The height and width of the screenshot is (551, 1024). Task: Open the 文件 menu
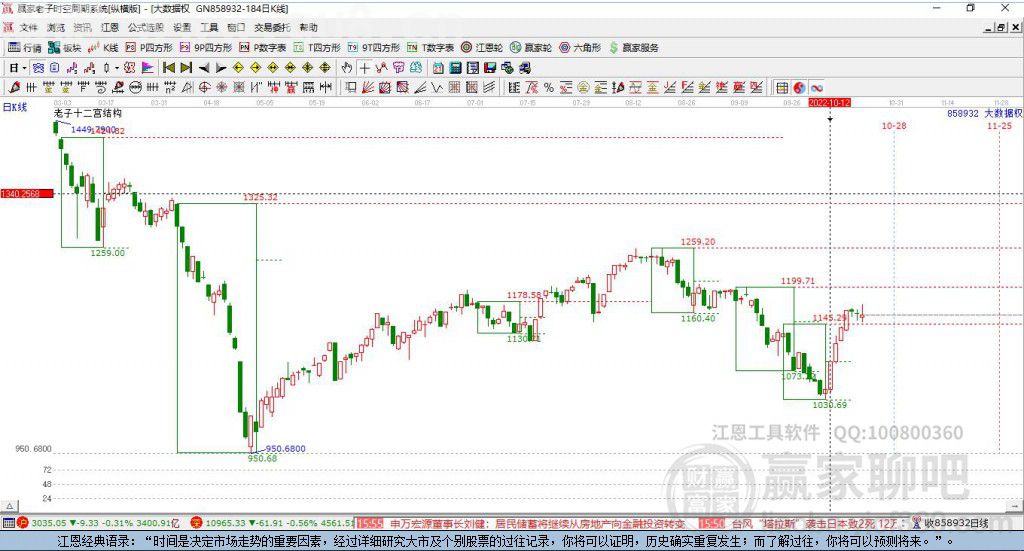coord(28,27)
